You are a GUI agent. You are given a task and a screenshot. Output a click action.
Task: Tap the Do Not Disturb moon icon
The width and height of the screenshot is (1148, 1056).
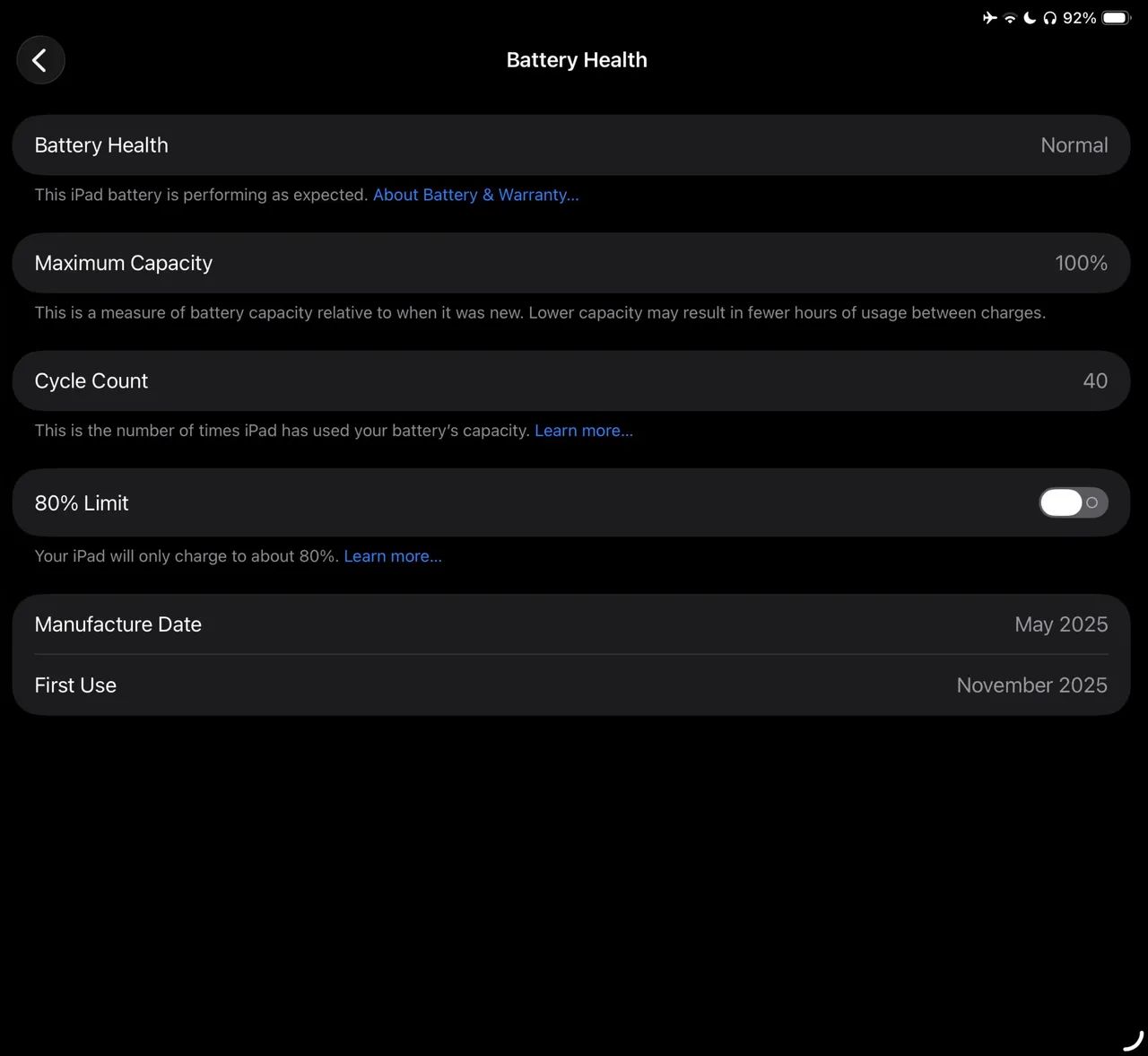click(1030, 18)
